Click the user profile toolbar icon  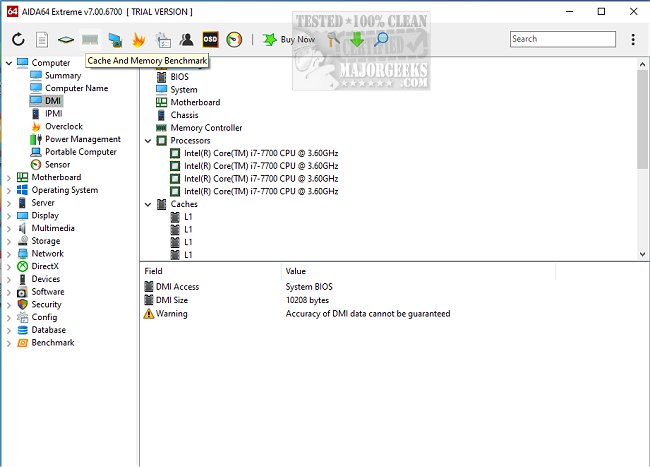point(187,40)
